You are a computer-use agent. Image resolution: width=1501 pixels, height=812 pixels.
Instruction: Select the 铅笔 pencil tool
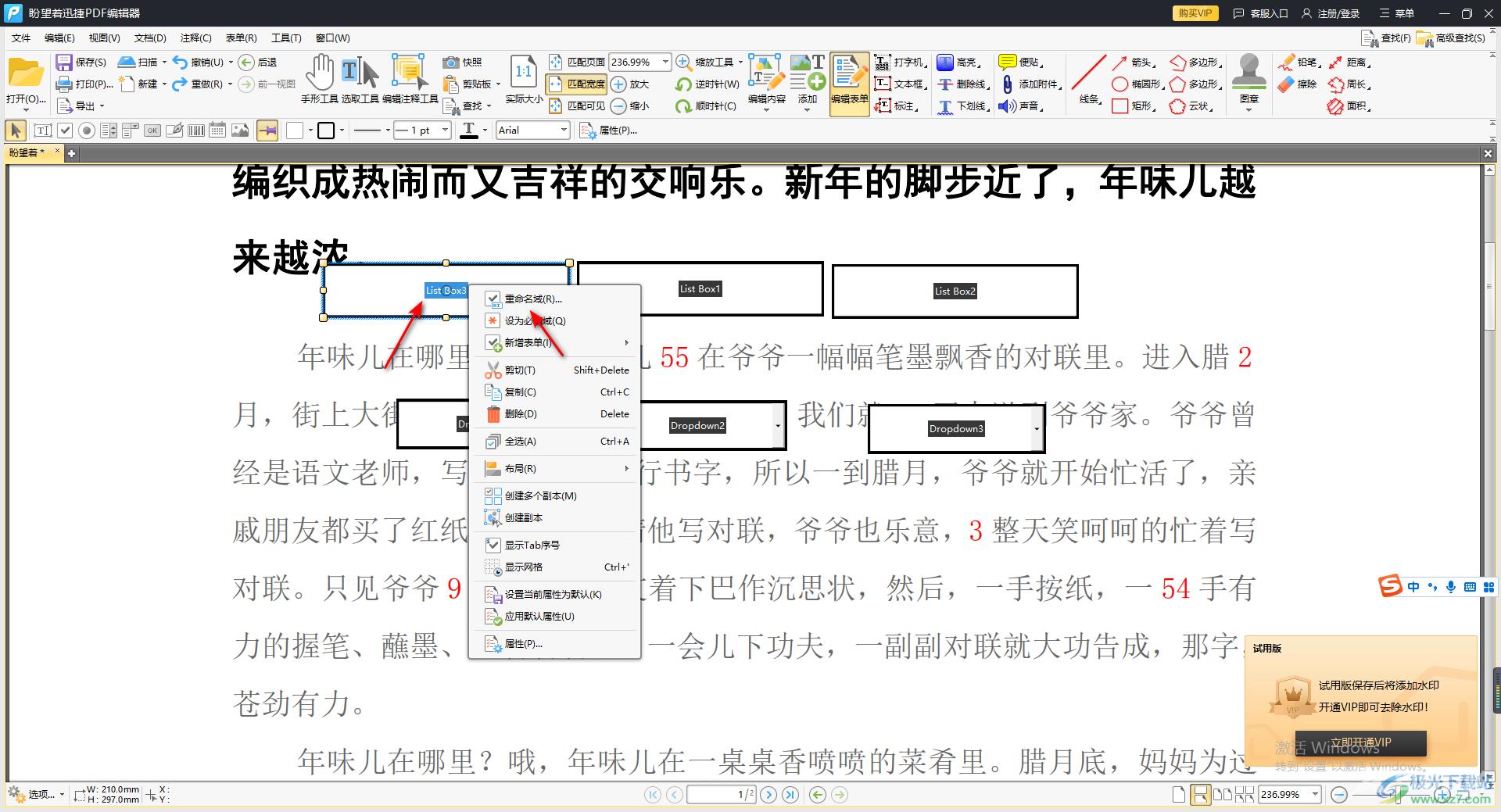tap(1298, 62)
